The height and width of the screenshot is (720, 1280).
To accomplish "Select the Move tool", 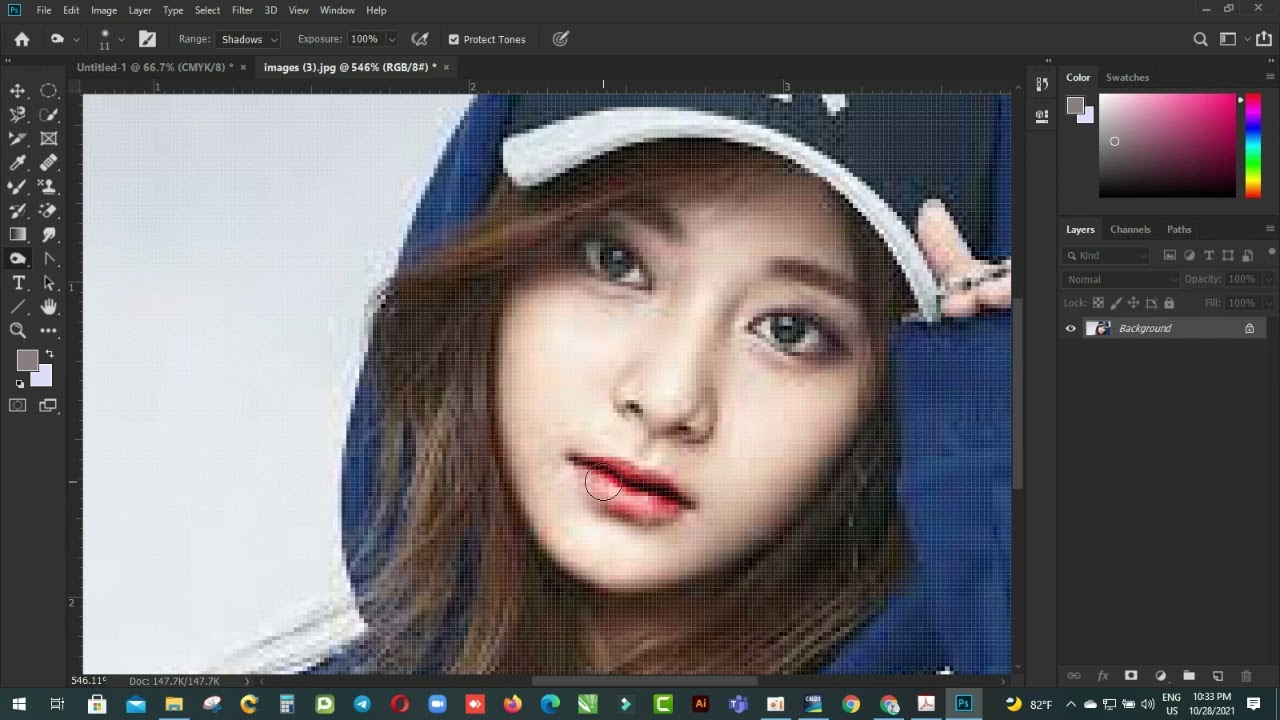I will [x=18, y=91].
